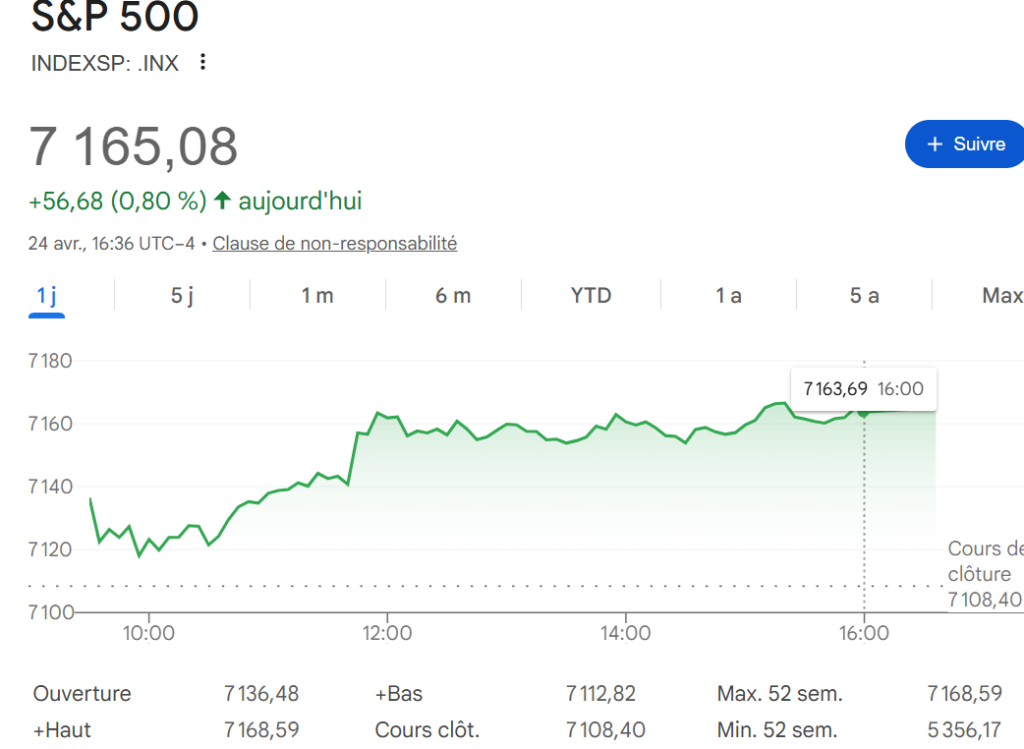Select the YTD chart tab
This screenshot has height=749, width=1024.
point(590,296)
